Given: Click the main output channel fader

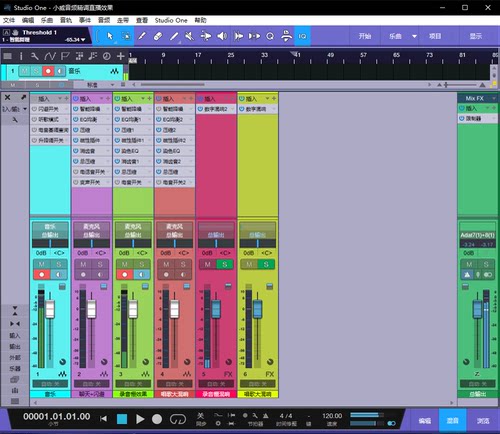Looking at the screenshot, I should [x=477, y=309].
